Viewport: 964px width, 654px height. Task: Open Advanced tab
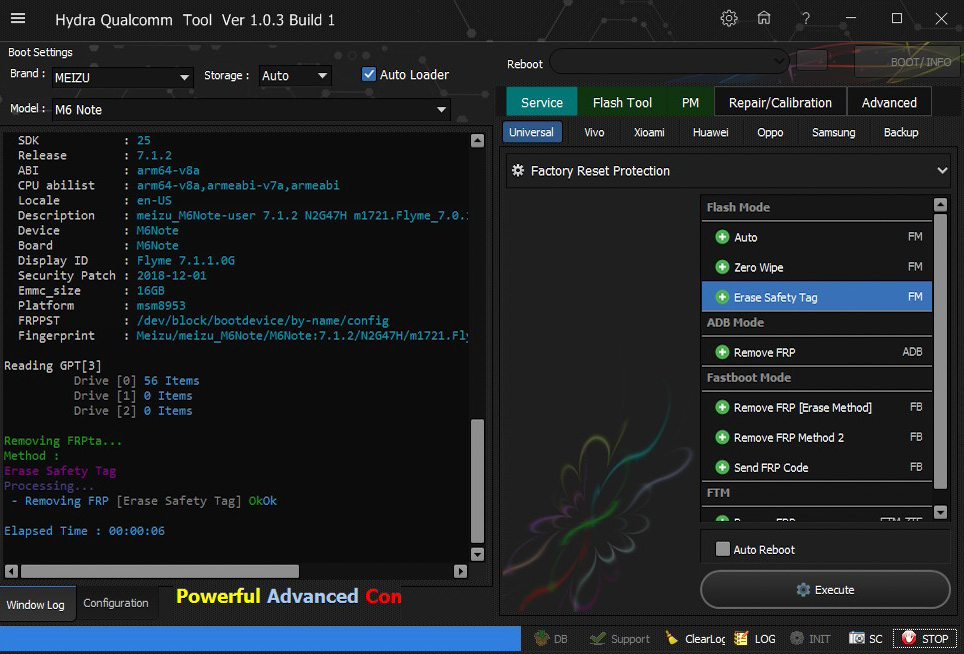pyautogui.click(x=889, y=103)
